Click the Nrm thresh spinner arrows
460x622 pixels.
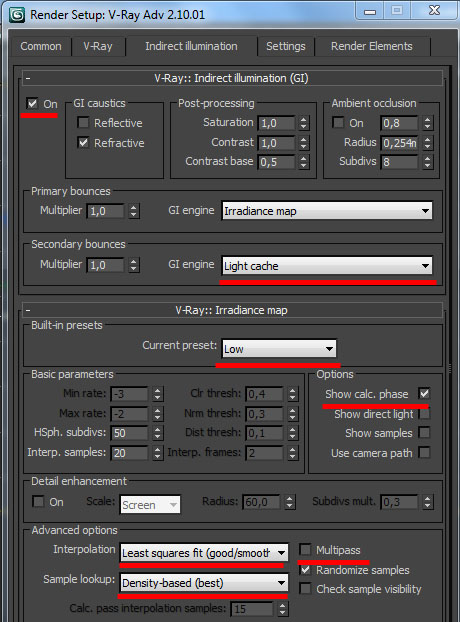point(292,414)
